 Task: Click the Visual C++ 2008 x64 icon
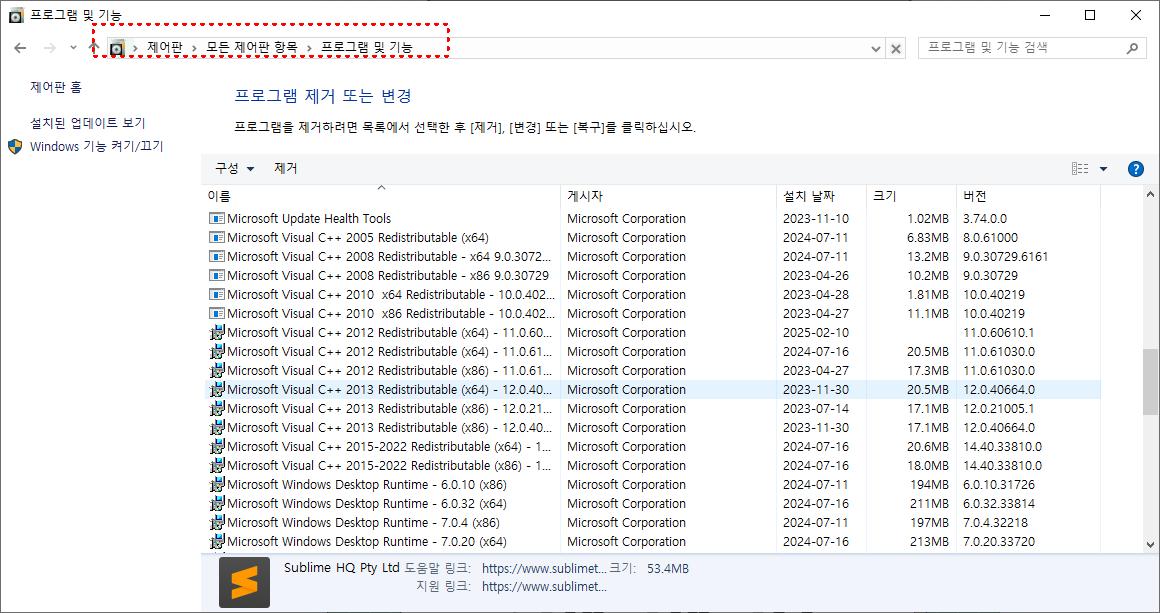point(217,257)
